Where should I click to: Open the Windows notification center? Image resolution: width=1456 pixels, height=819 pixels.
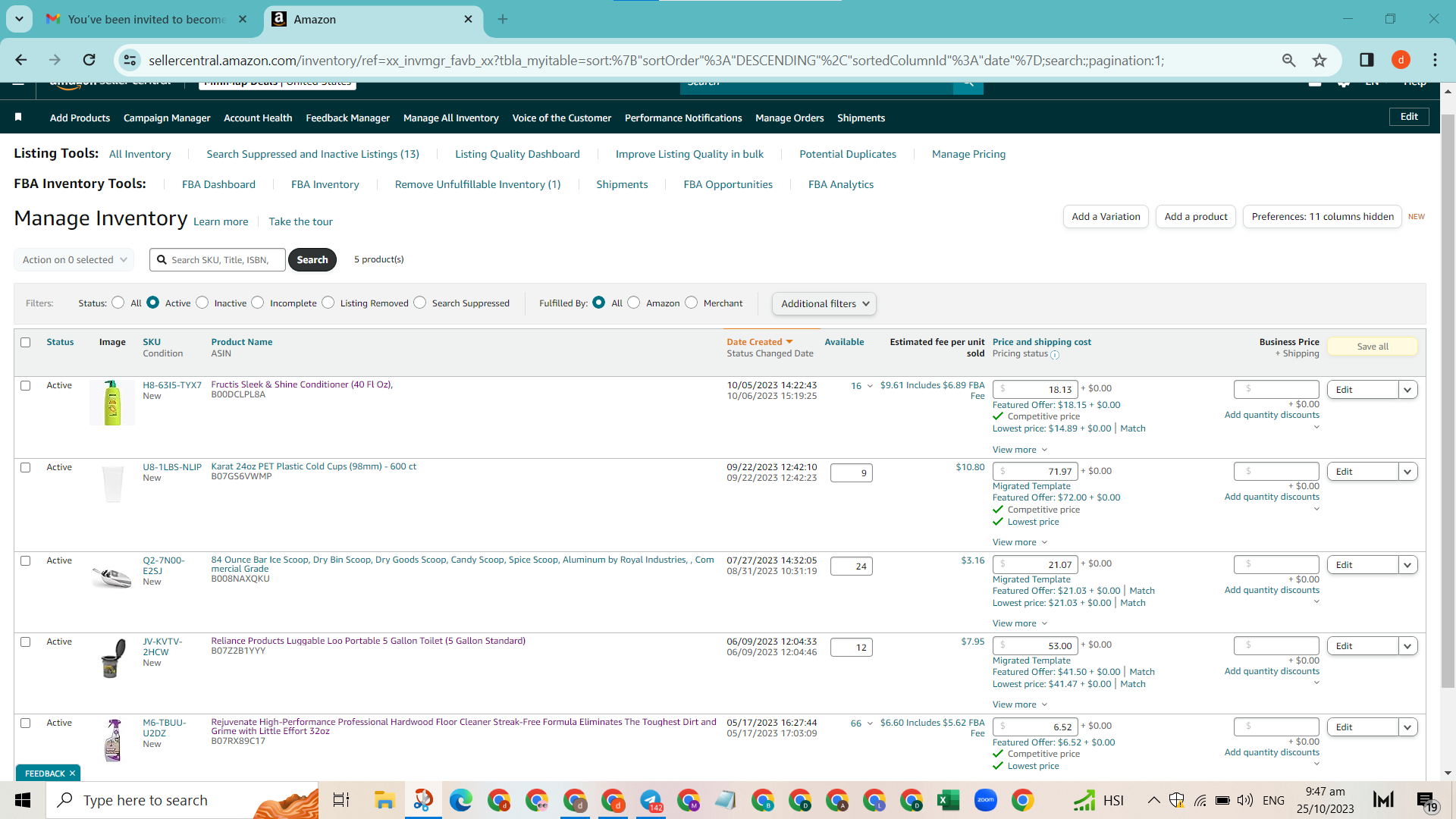tap(1426, 801)
